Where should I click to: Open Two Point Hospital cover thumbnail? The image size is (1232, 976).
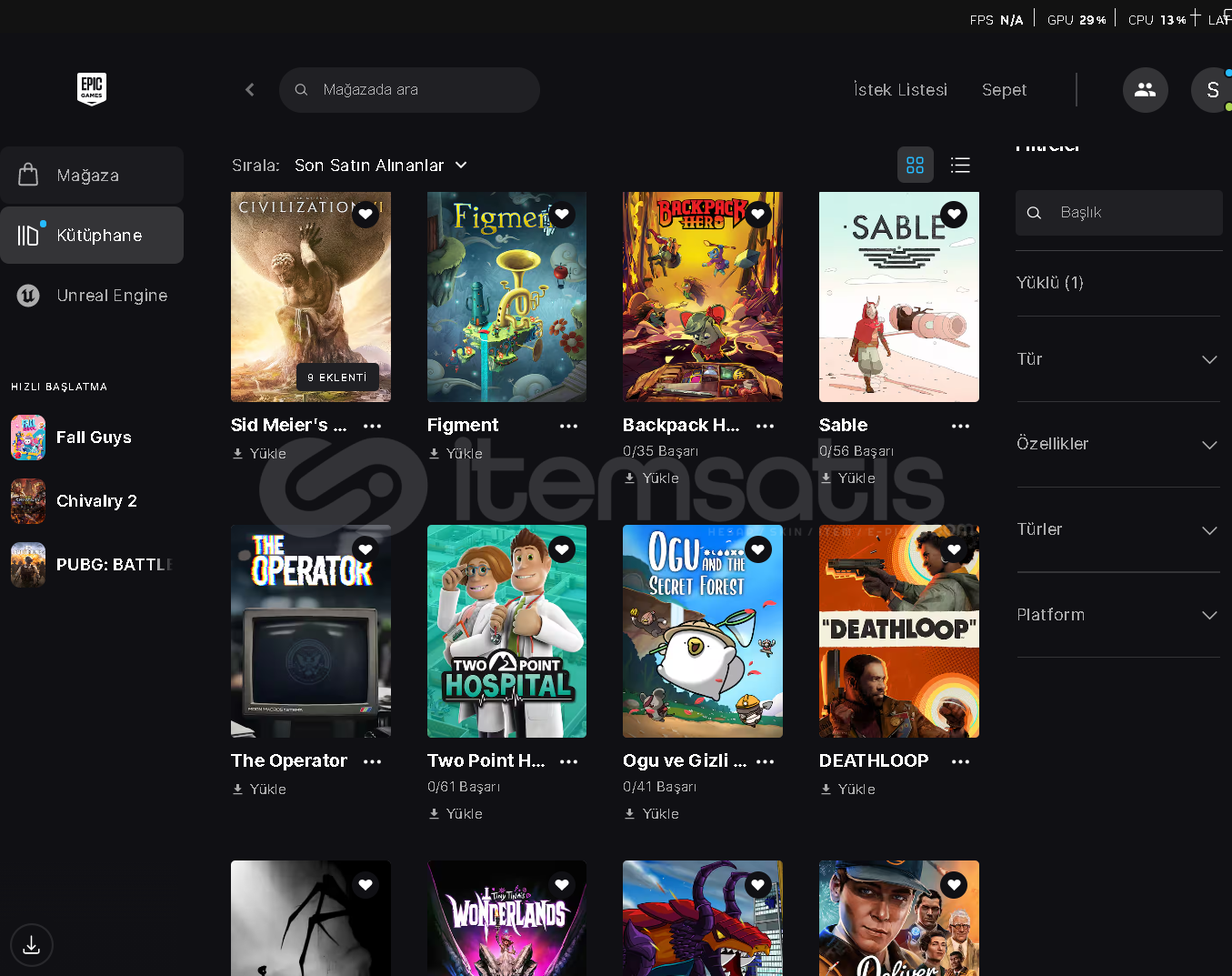pos(506,631)
